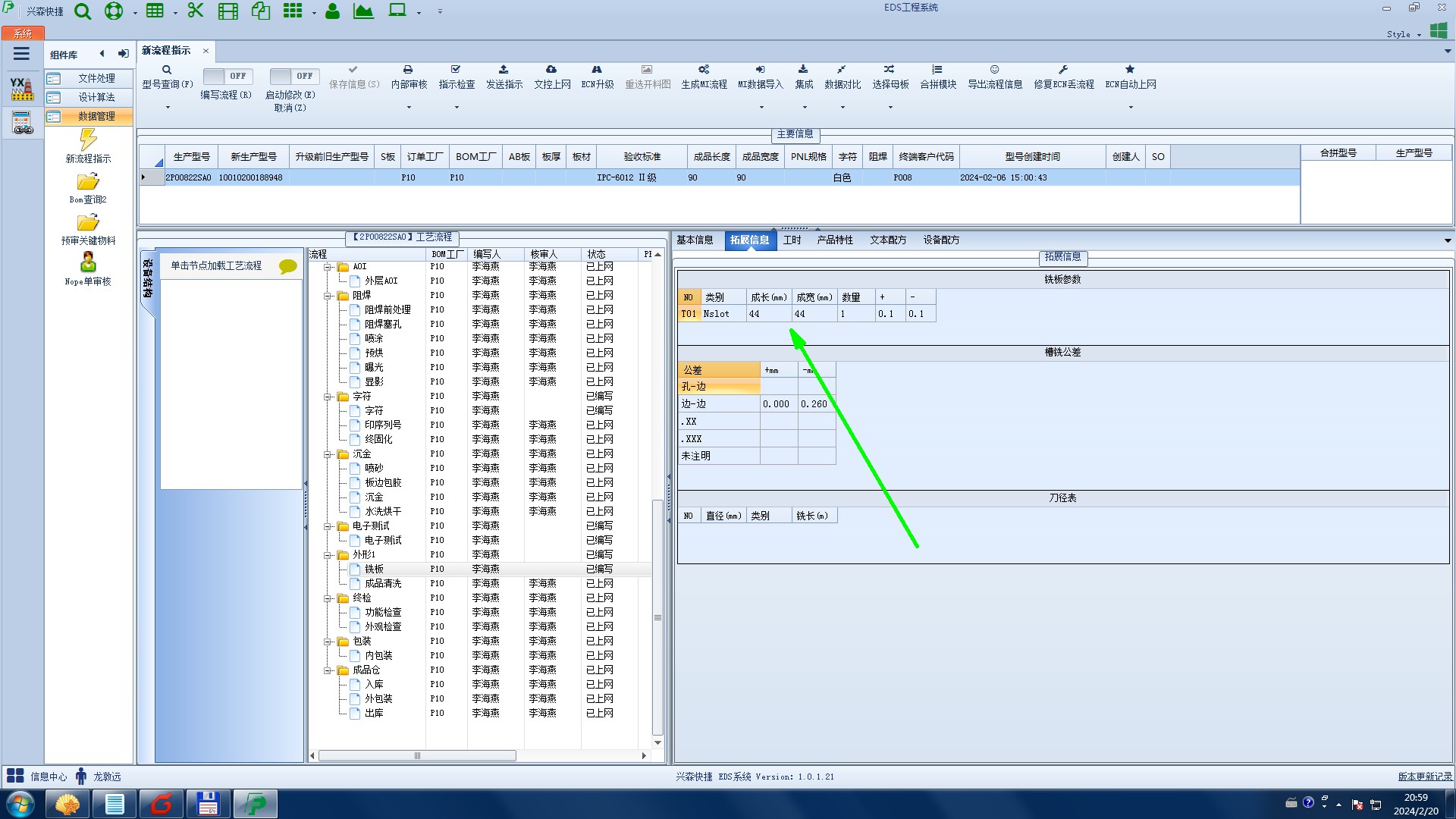Click the 修复ECN丢流程 wrench icon
Image resolution: width=1456 pixels, height=819 pixels.
(x=1063, y=70)
